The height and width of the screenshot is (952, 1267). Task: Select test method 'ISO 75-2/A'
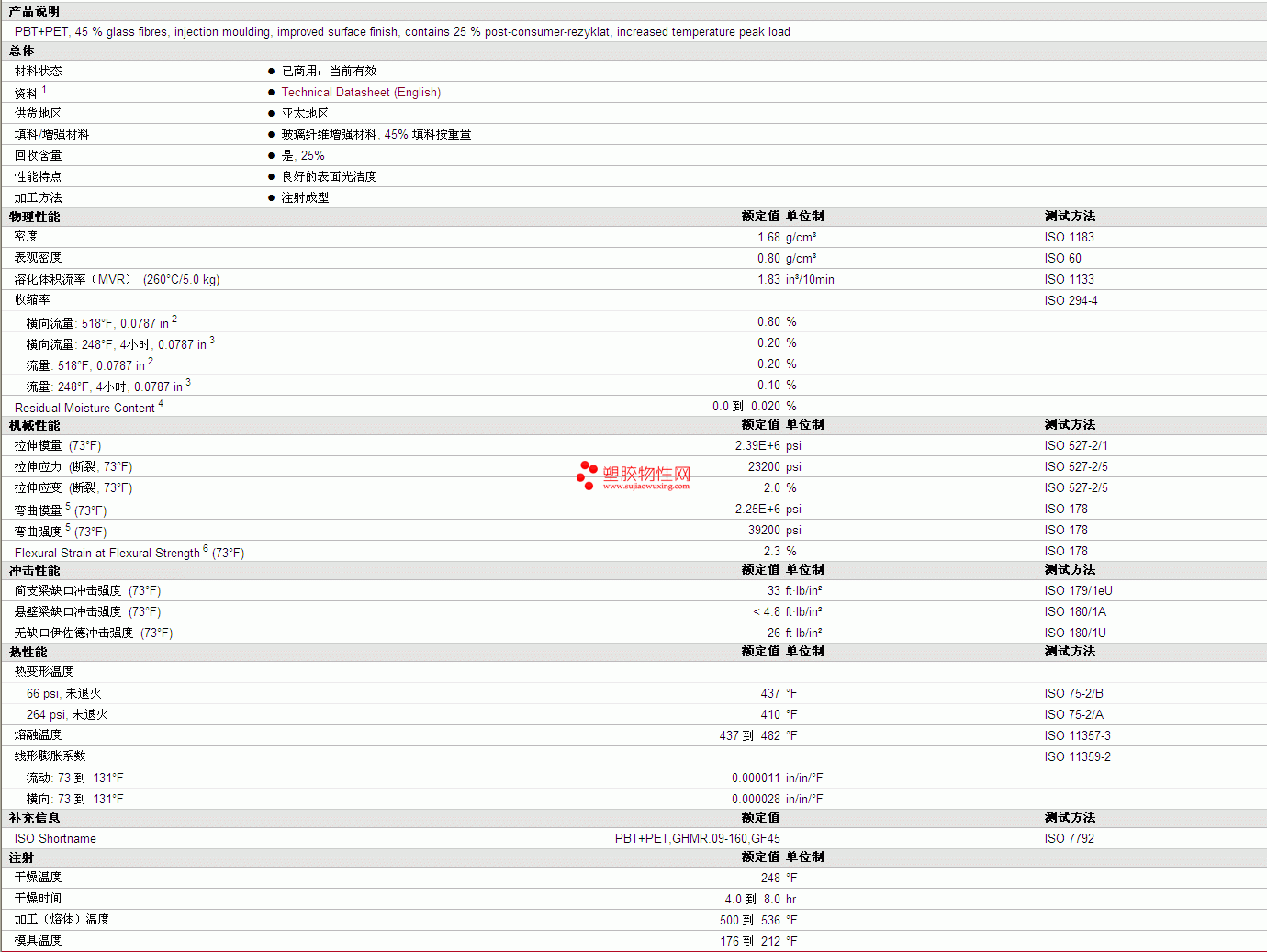click(x=1074, y=715)
